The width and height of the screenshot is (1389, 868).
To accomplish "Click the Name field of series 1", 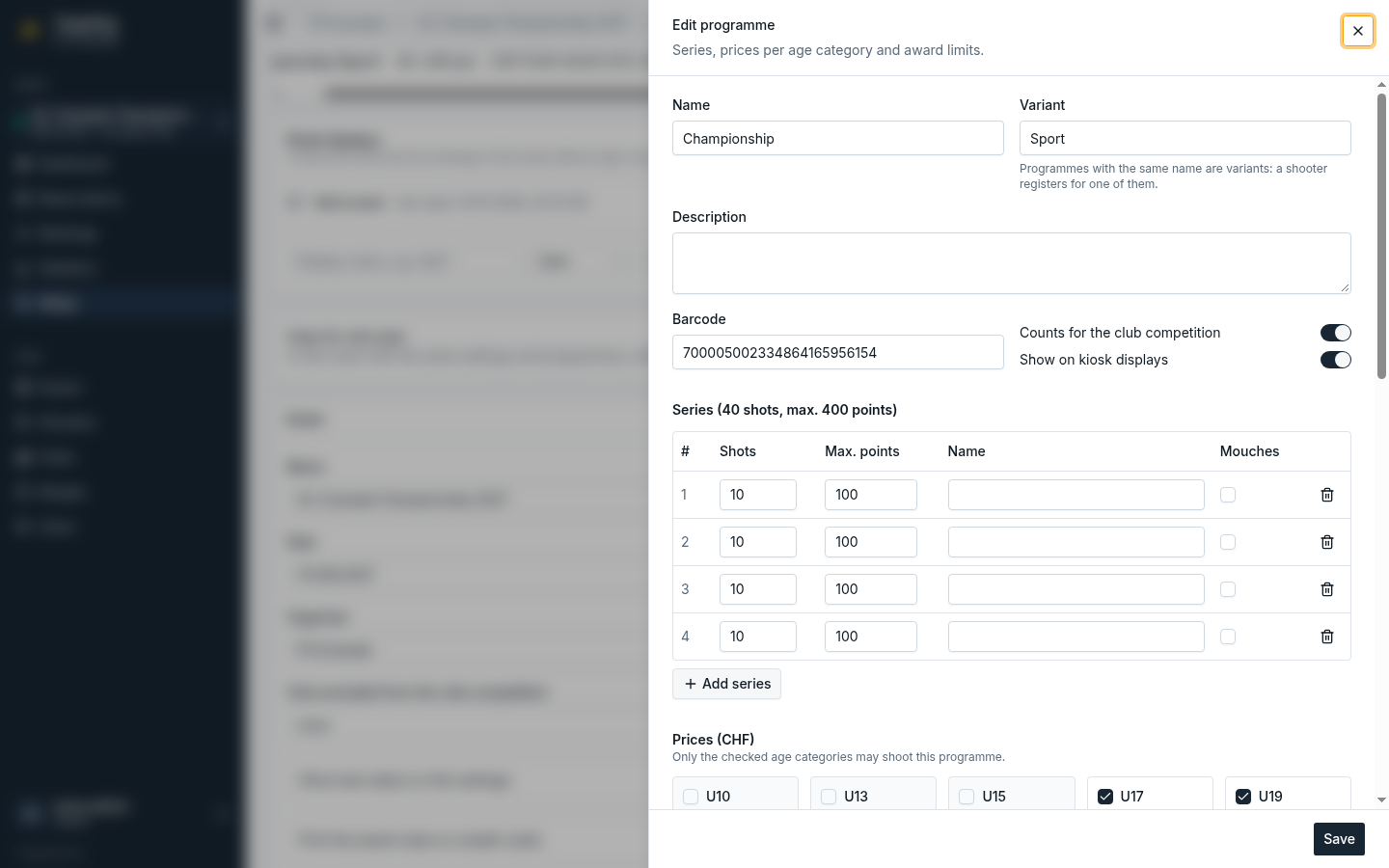I will pos(1076,495).
